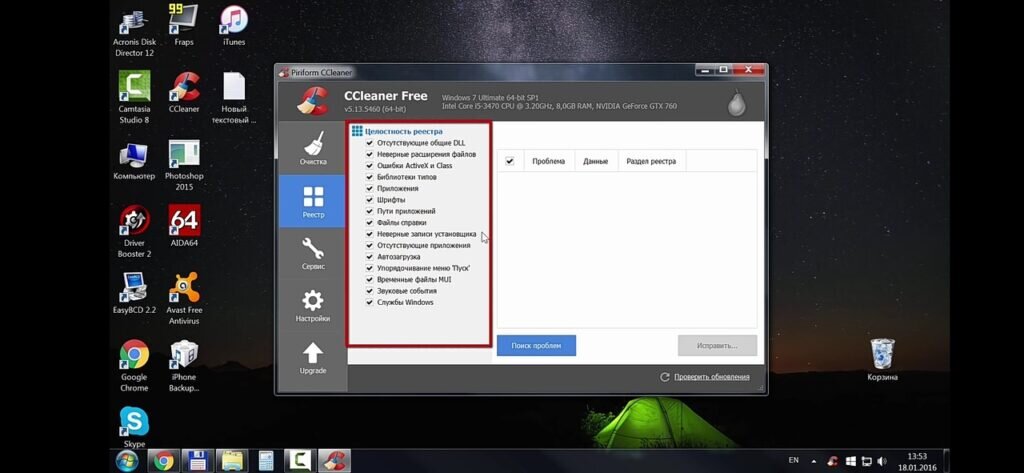Click the Целостность реестра grid icon
Viewport: 1024px width, 473px height.
pyautogui.click(x=357, y=131)
